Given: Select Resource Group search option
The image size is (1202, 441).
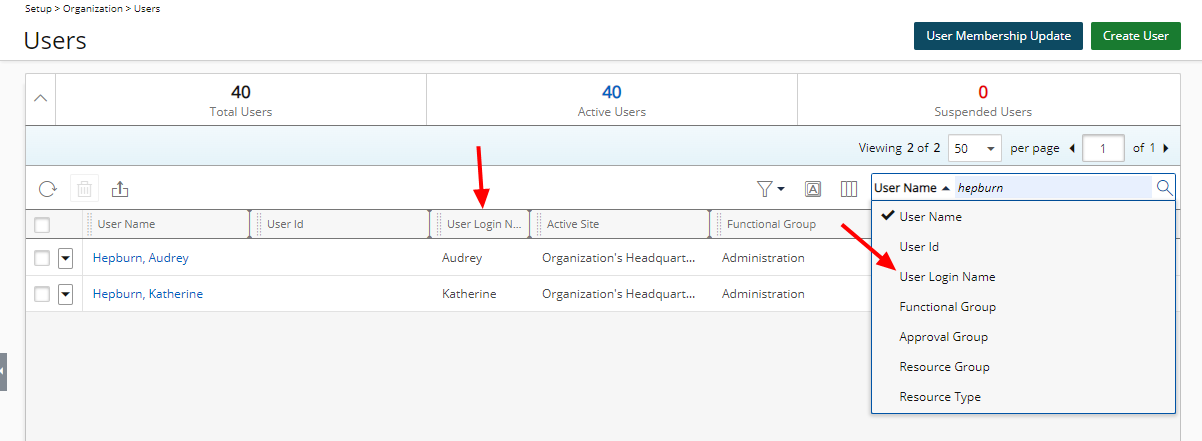Looking at the screenshot, I should pos(1023,367).
